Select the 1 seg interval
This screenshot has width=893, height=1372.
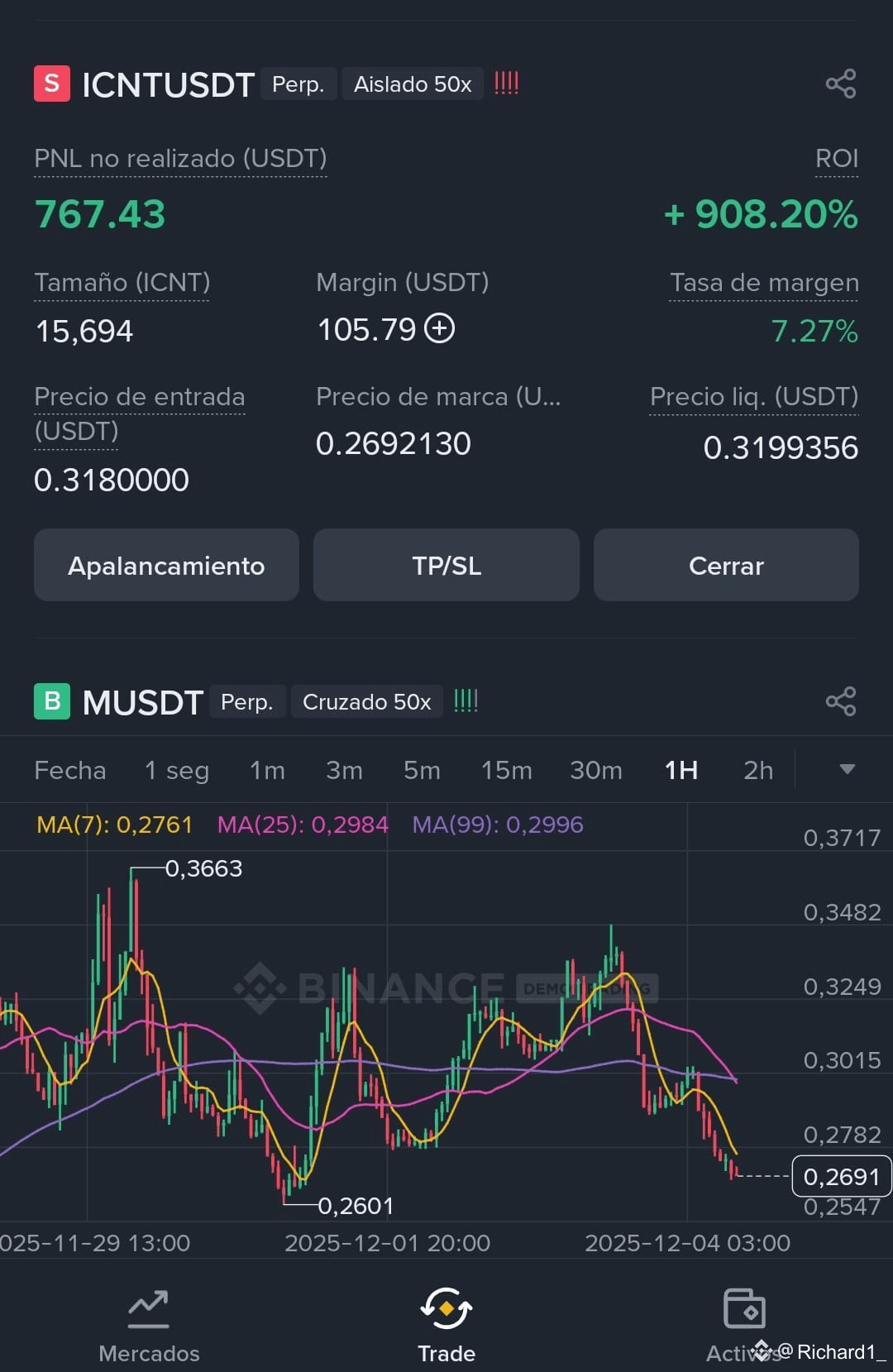[177, 770]
